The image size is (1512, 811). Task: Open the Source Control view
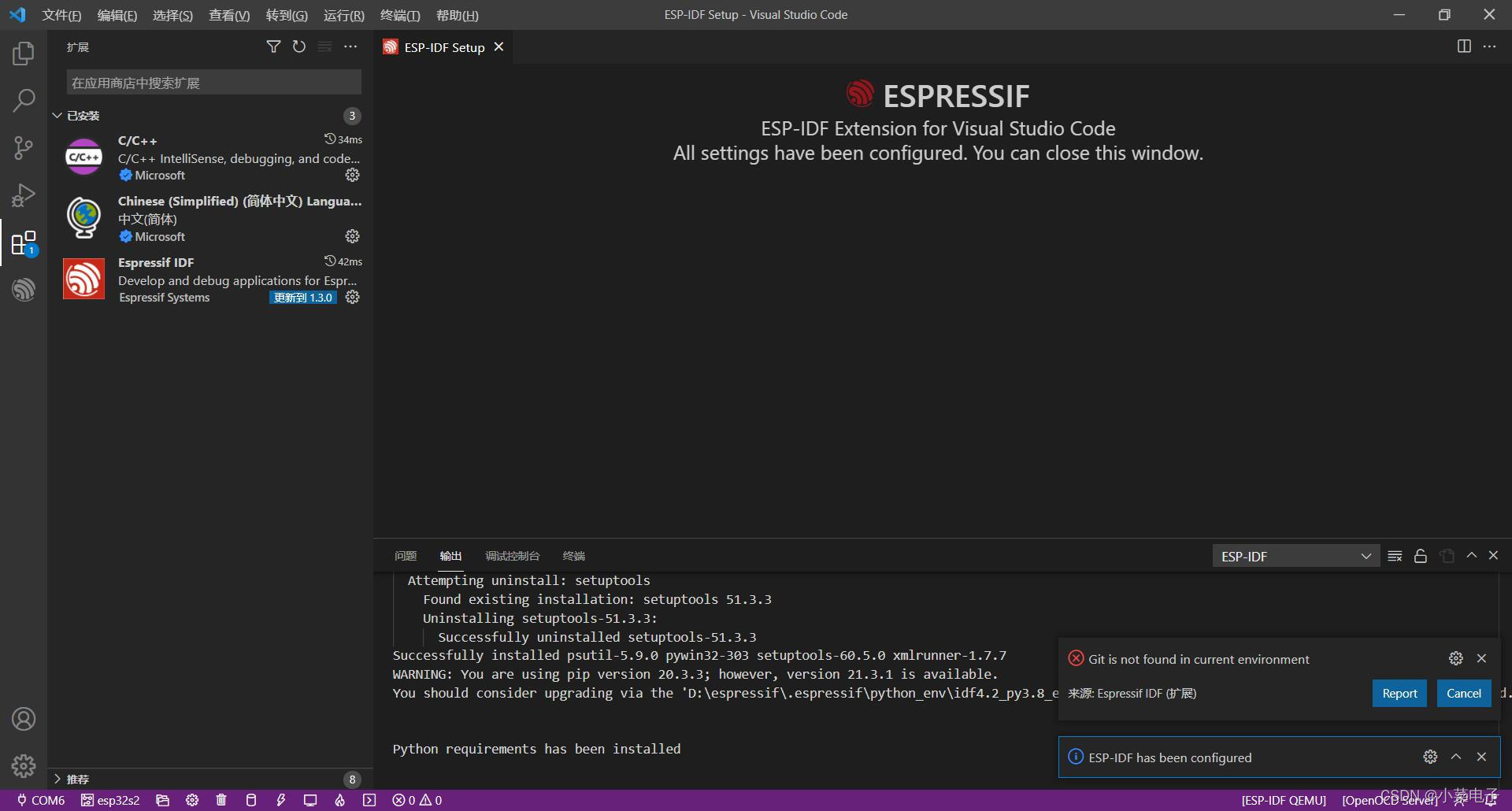pyautogui.click(x=24, y=147)
